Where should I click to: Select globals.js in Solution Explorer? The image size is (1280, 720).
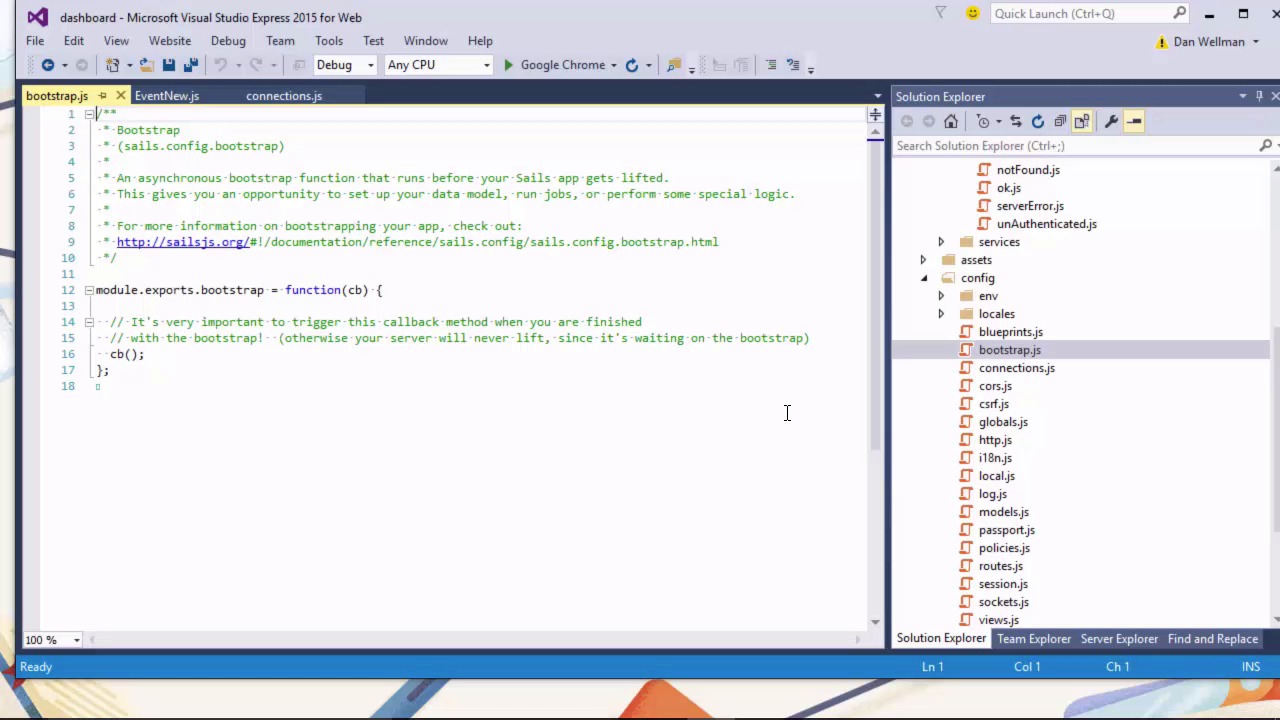point(1003,422)
